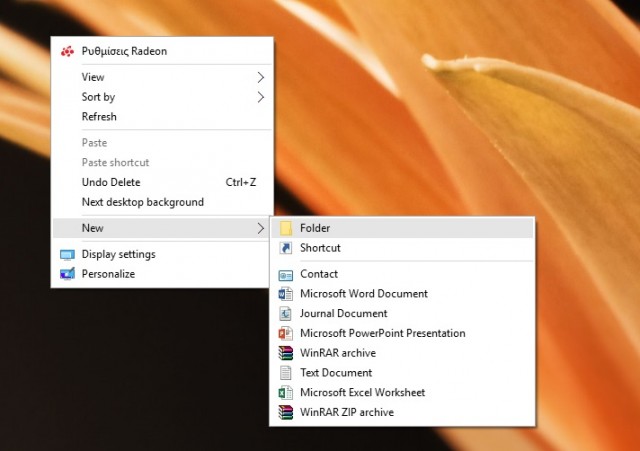The width and height of the screenshot is (640, 451).
Task: Click the Personalize icon
Action: [x=67, y=274]
